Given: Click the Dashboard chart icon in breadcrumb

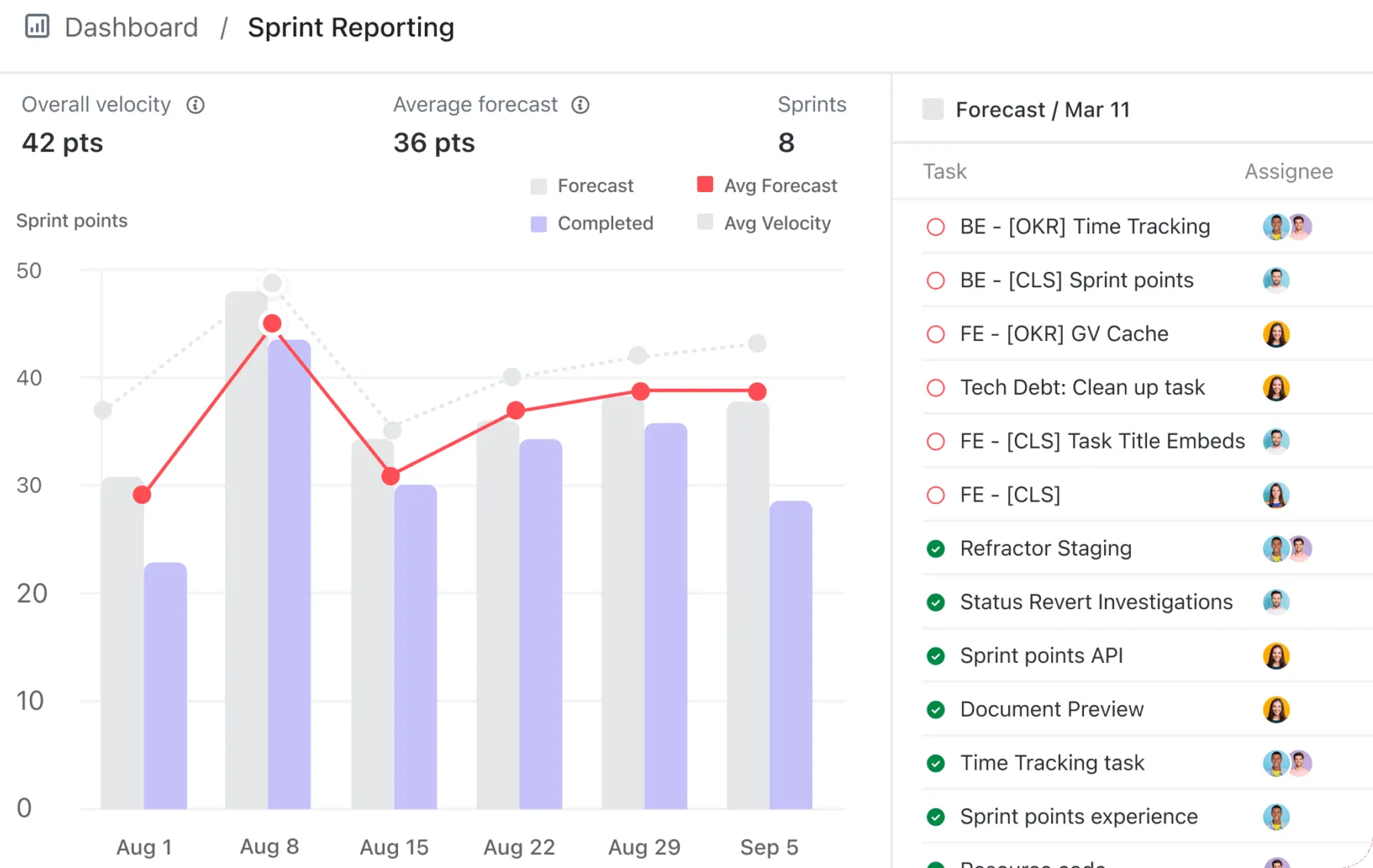Looking at the screenshot, I should click(37, 26).
